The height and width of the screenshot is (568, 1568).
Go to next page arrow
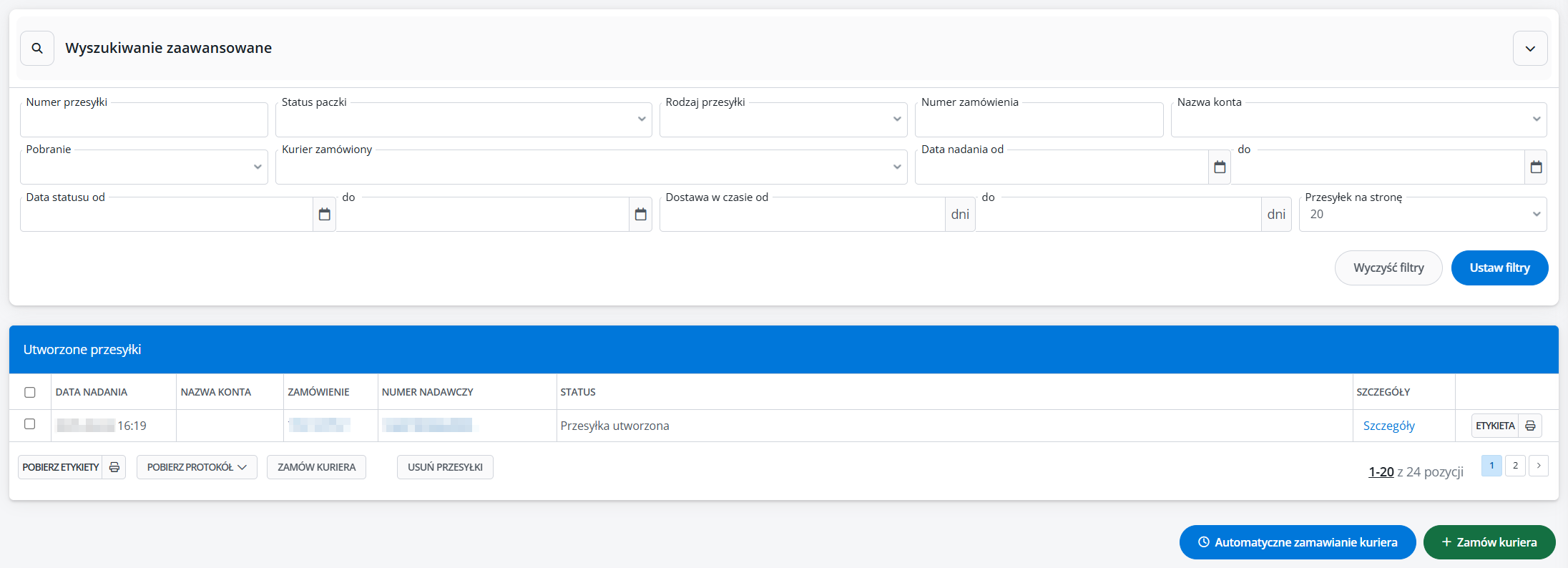[x=1539, y=466]
